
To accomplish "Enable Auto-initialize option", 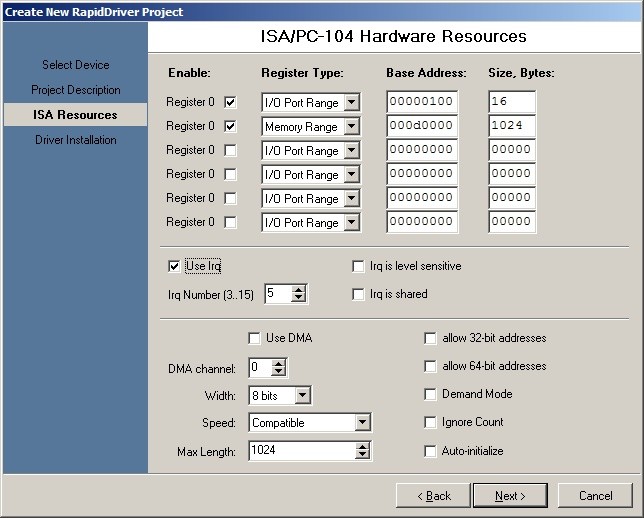I will tap(430, 451).
